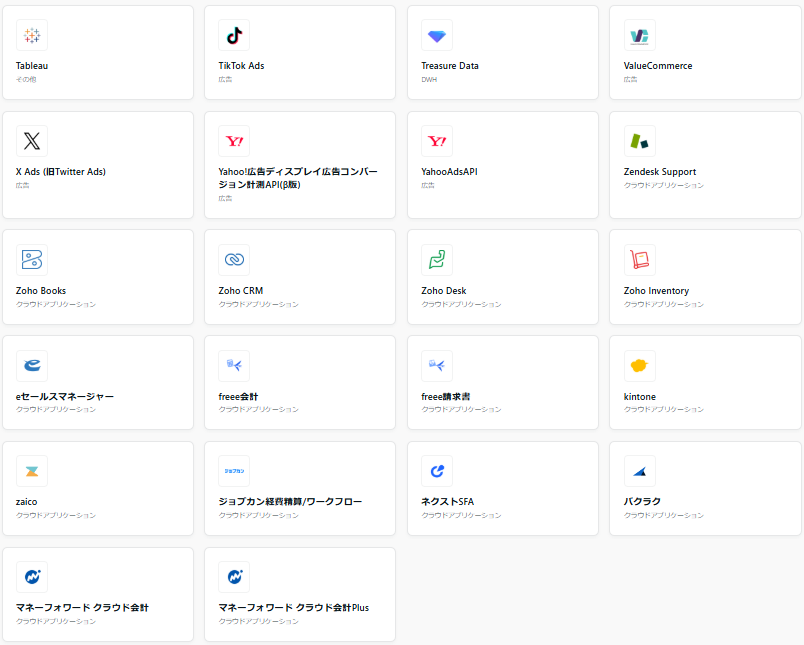Click the Zoho Books logo icon
The width and height of the screenshot is (804, 645).
tap(32, 260)
